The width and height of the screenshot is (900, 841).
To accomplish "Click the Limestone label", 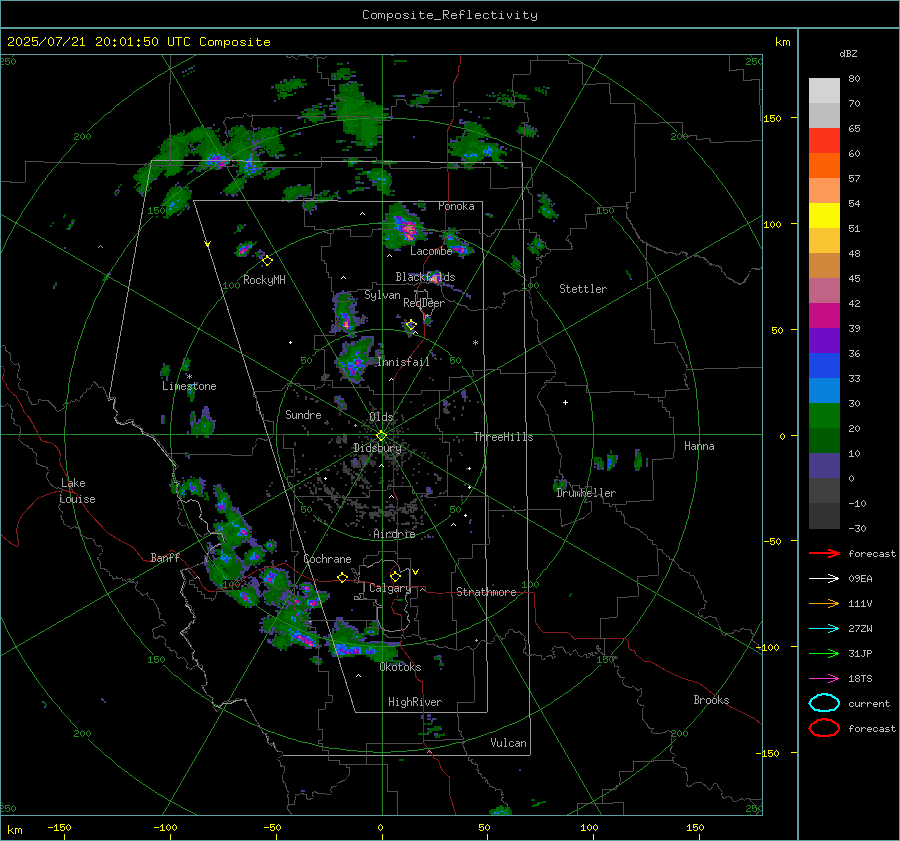I will pyautogui.click(x=189, y=386).
